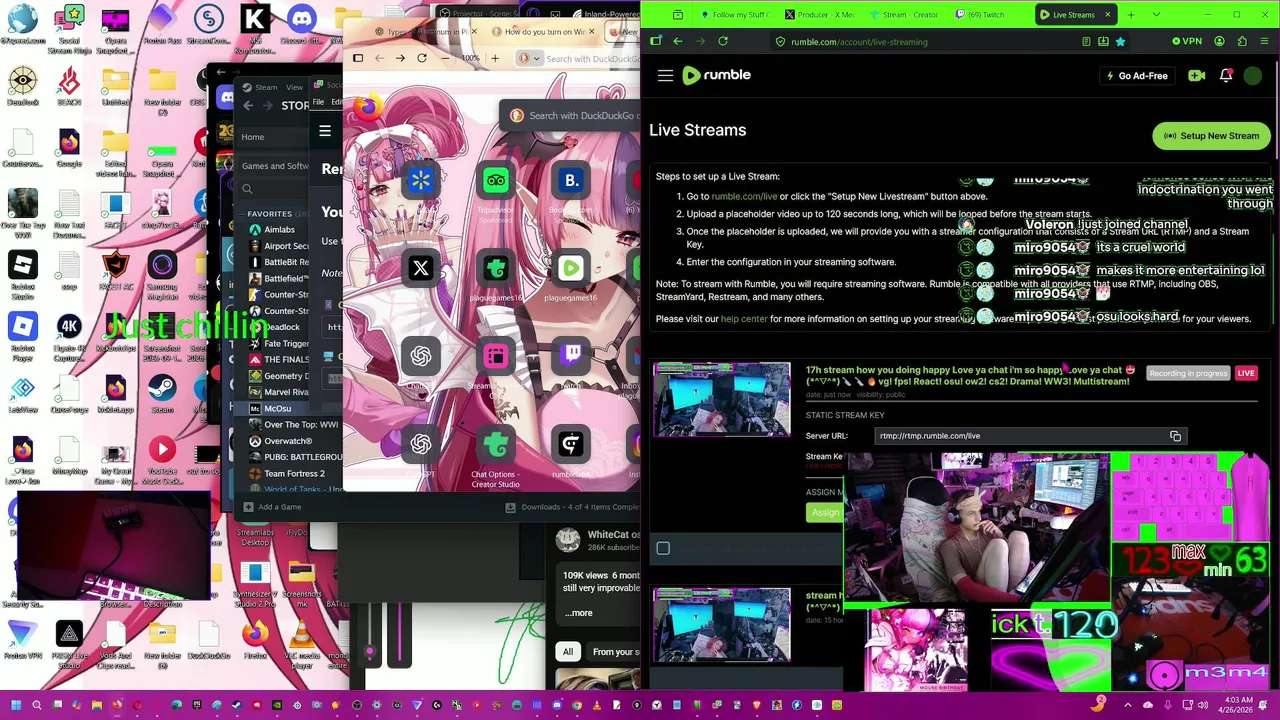Expand Games and Software dropdown in Steam
The height and width of the screenshot is (720, 1280).
point(275,166)
